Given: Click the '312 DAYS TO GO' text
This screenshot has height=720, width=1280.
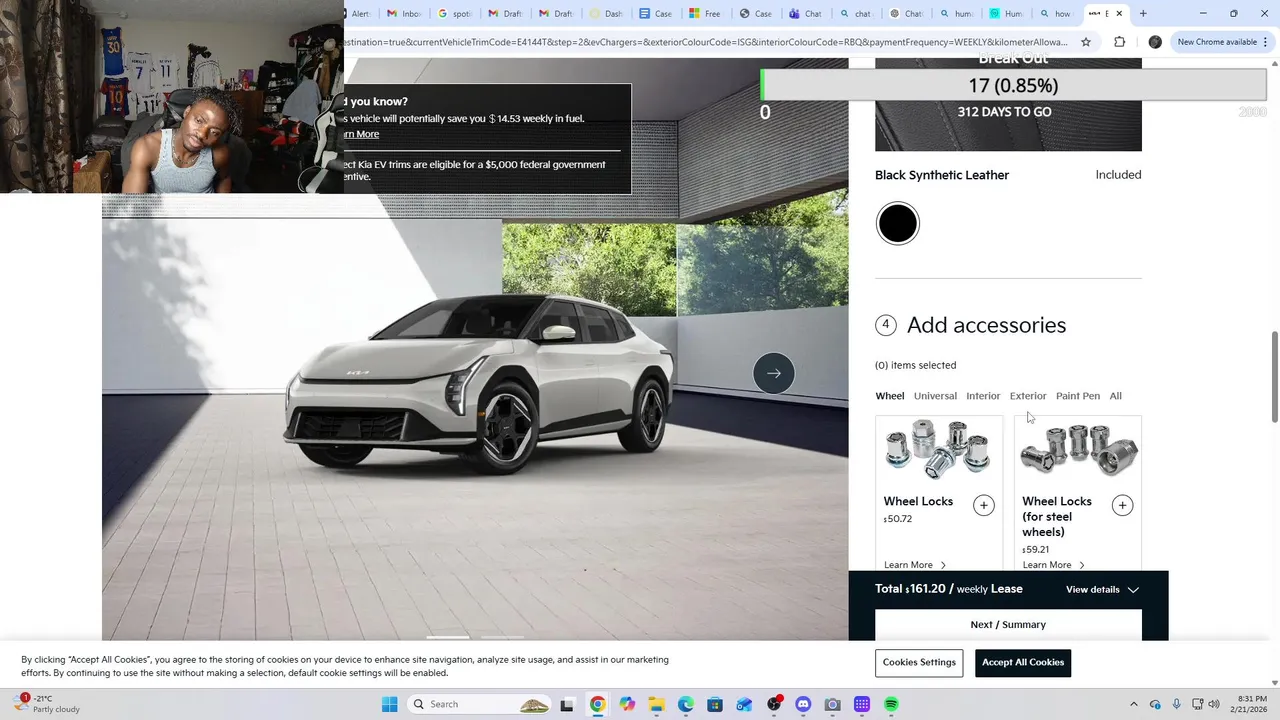Looking at the screenshot, I should [x=1004, y=112].
